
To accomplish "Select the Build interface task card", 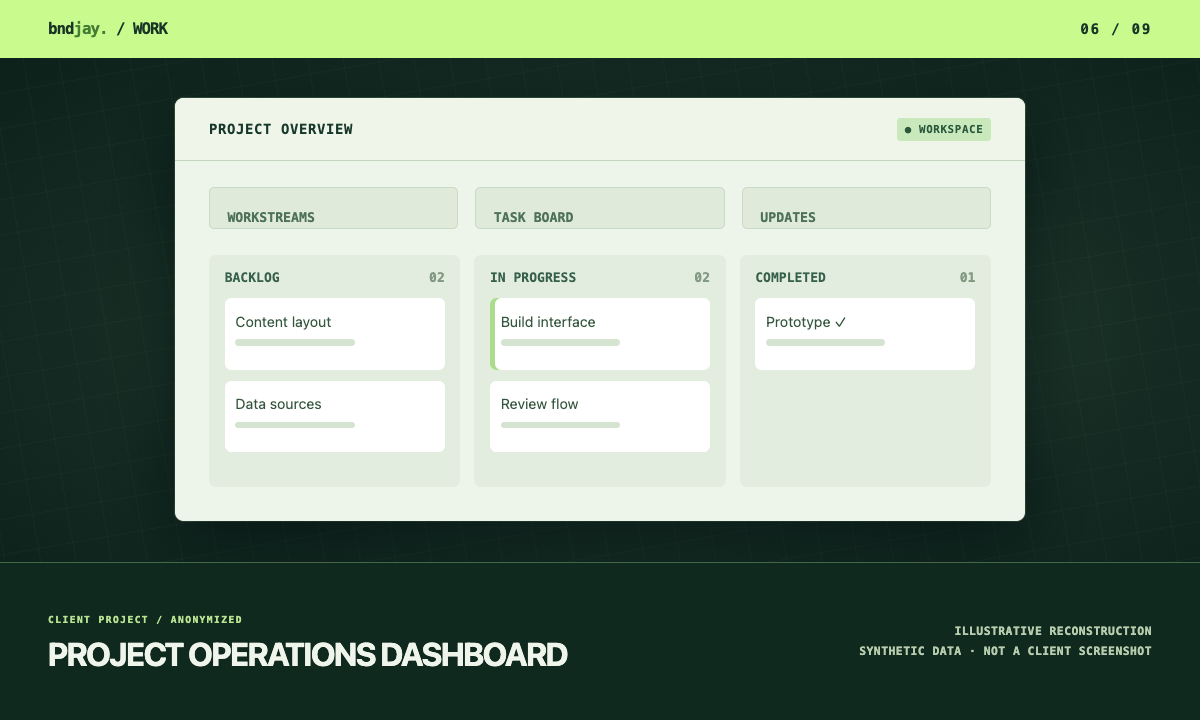I will (x=600, y=334).
